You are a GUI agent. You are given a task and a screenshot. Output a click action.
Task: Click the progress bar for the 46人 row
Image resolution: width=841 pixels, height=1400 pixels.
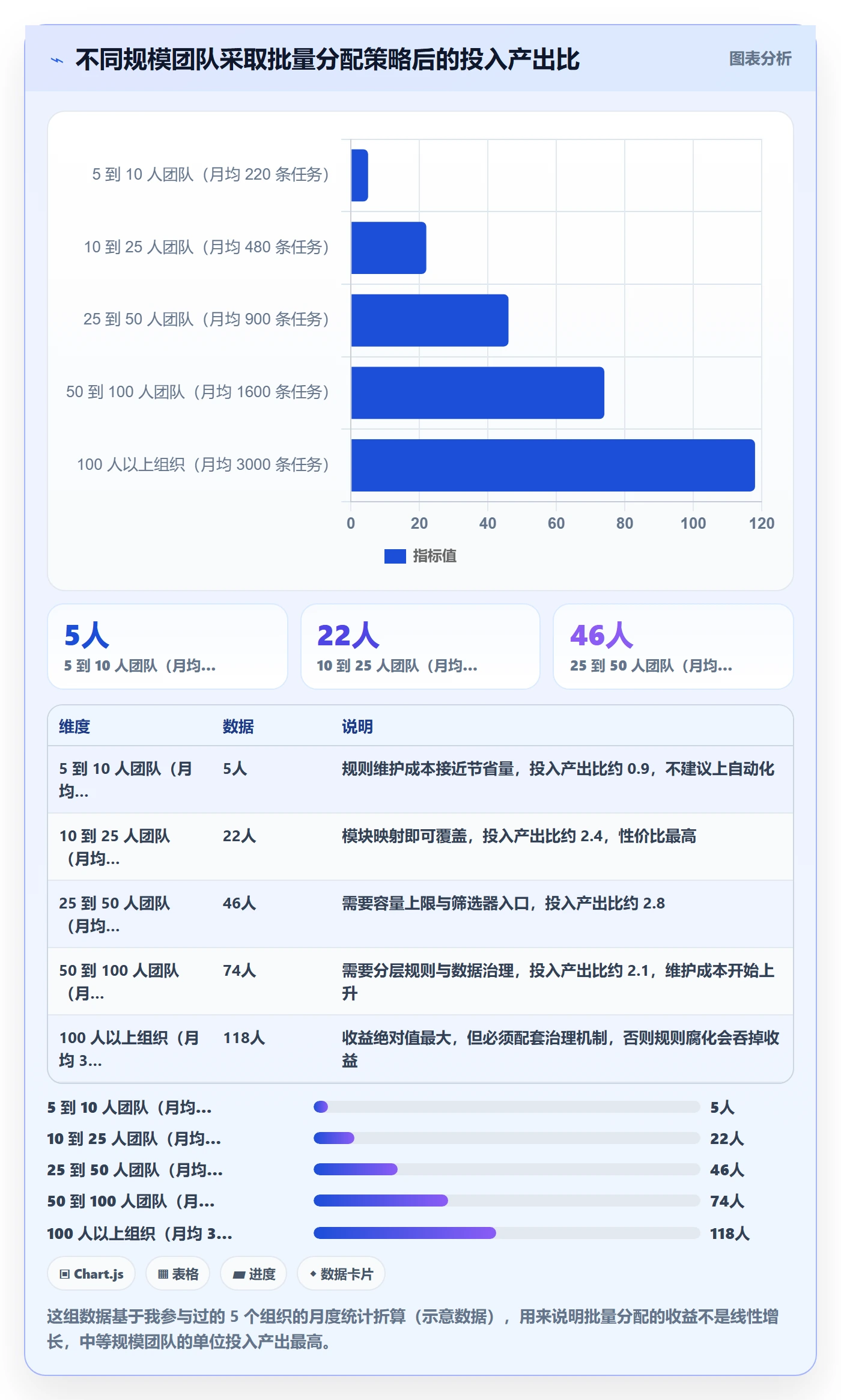click(506, 1169)
